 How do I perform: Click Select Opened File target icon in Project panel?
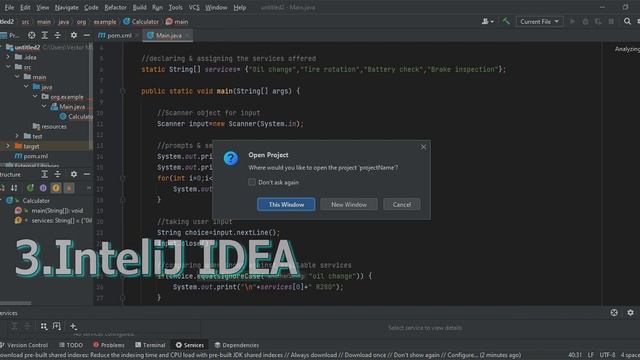click(31, 36)
